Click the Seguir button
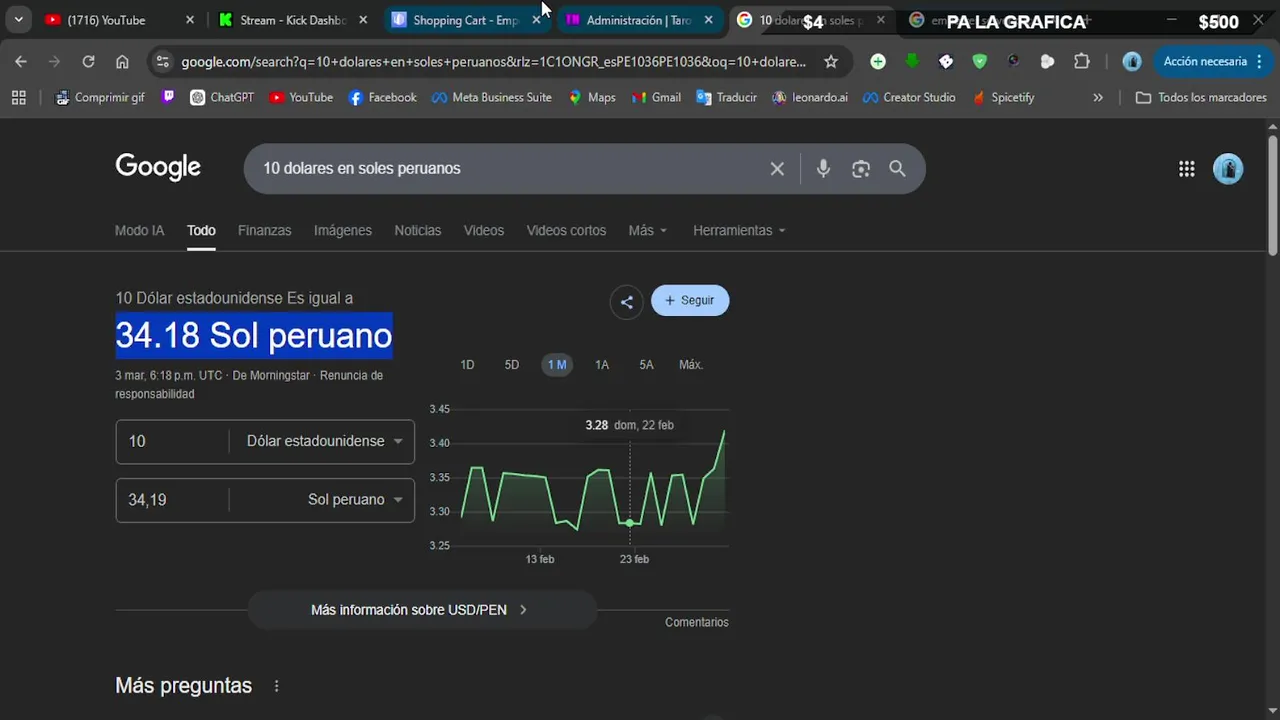This screenshot has height=720, width=1280. coord(690,300)
